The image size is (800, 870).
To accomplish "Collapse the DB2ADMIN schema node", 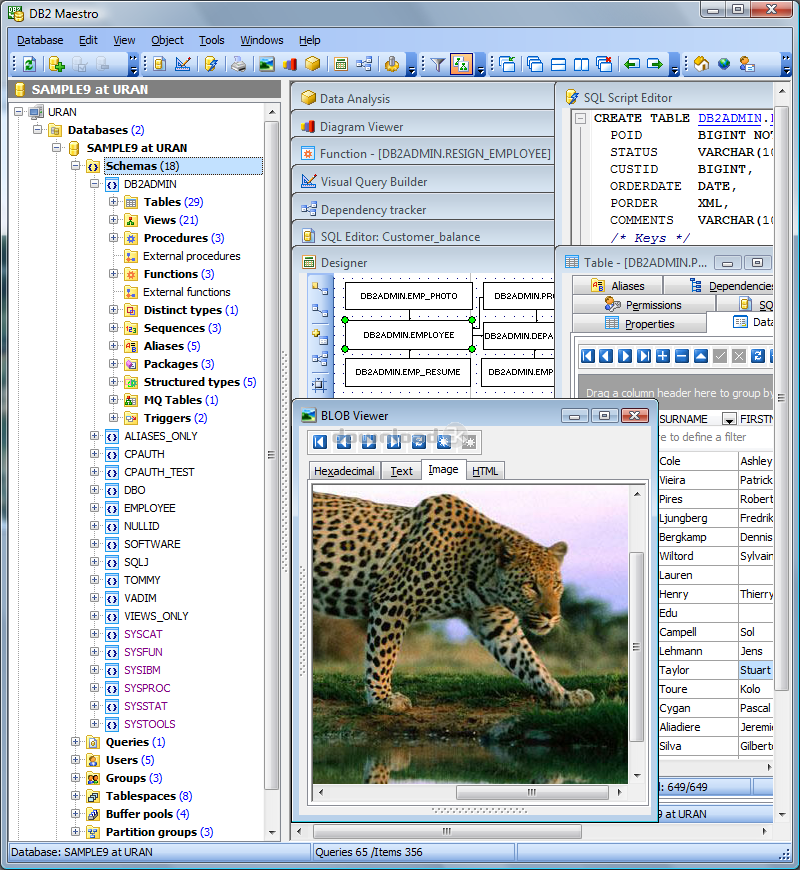I will (x=95, y=184).
